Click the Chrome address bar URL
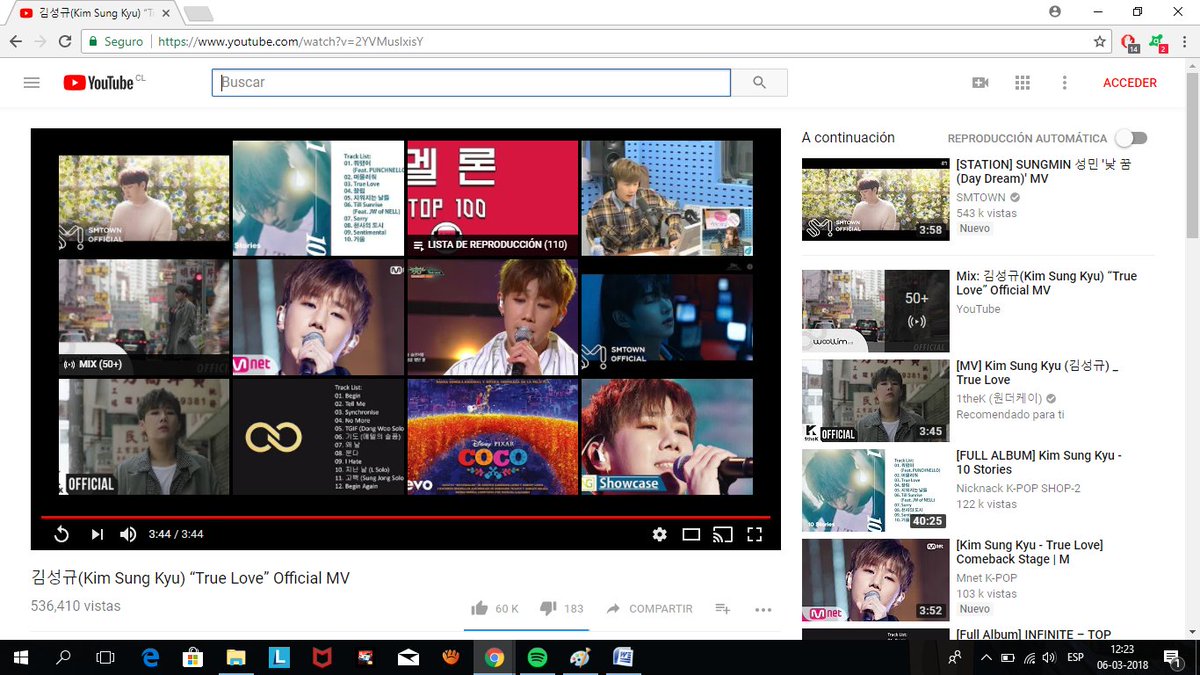 pos(291,42)
